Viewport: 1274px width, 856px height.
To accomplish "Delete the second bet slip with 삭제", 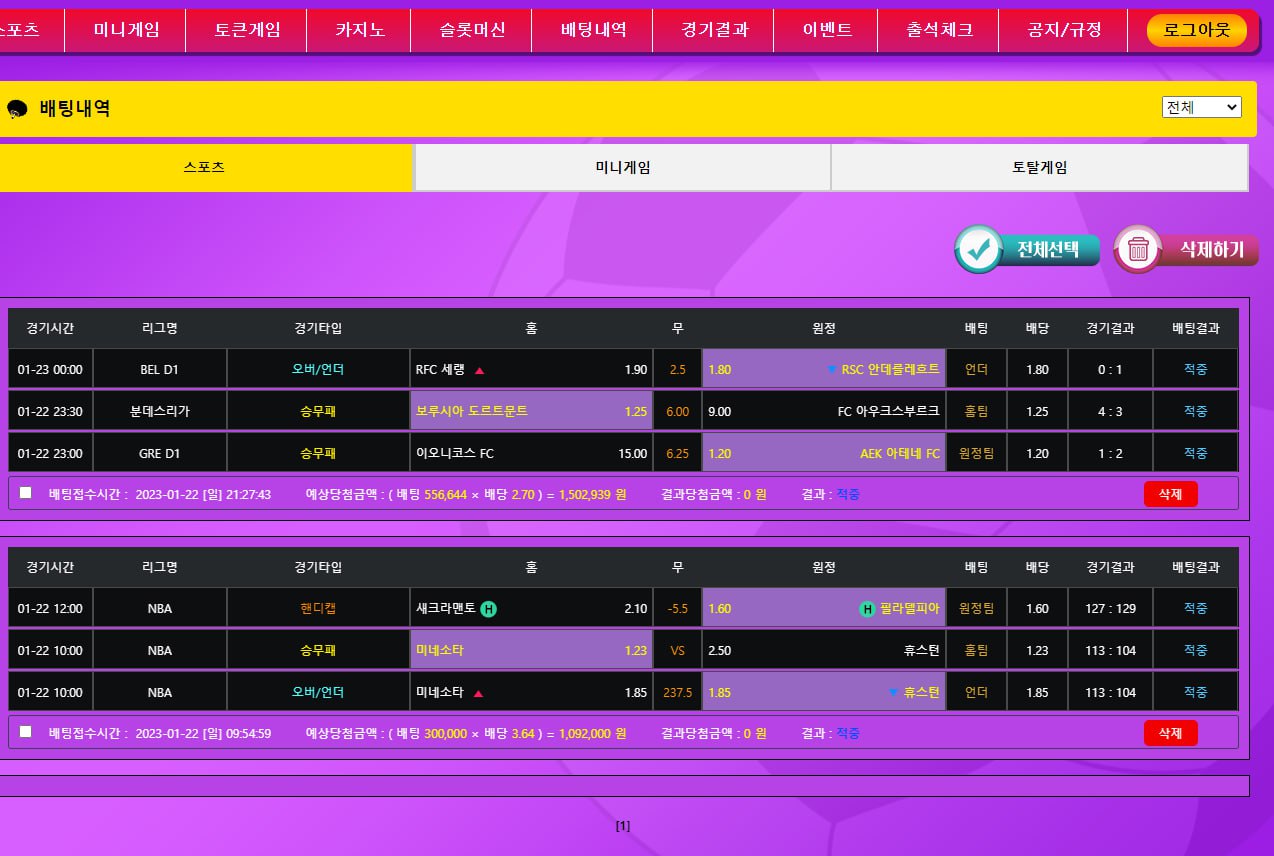I will [x=1170, y=733].
